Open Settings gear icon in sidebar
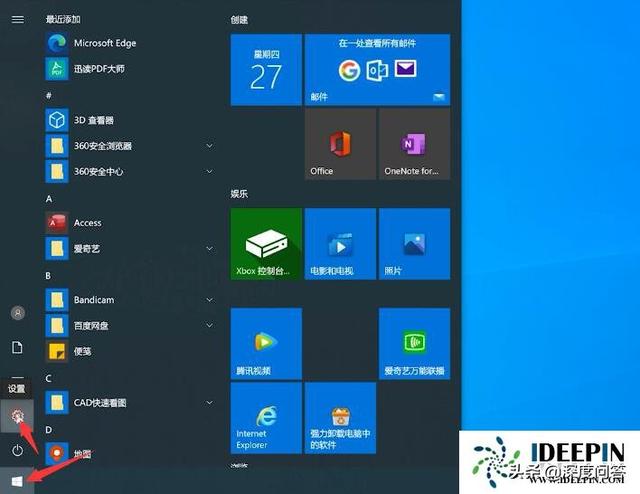The width and height of the screenshot is (640, 494). pyautogui.click(x=17, y=416)
